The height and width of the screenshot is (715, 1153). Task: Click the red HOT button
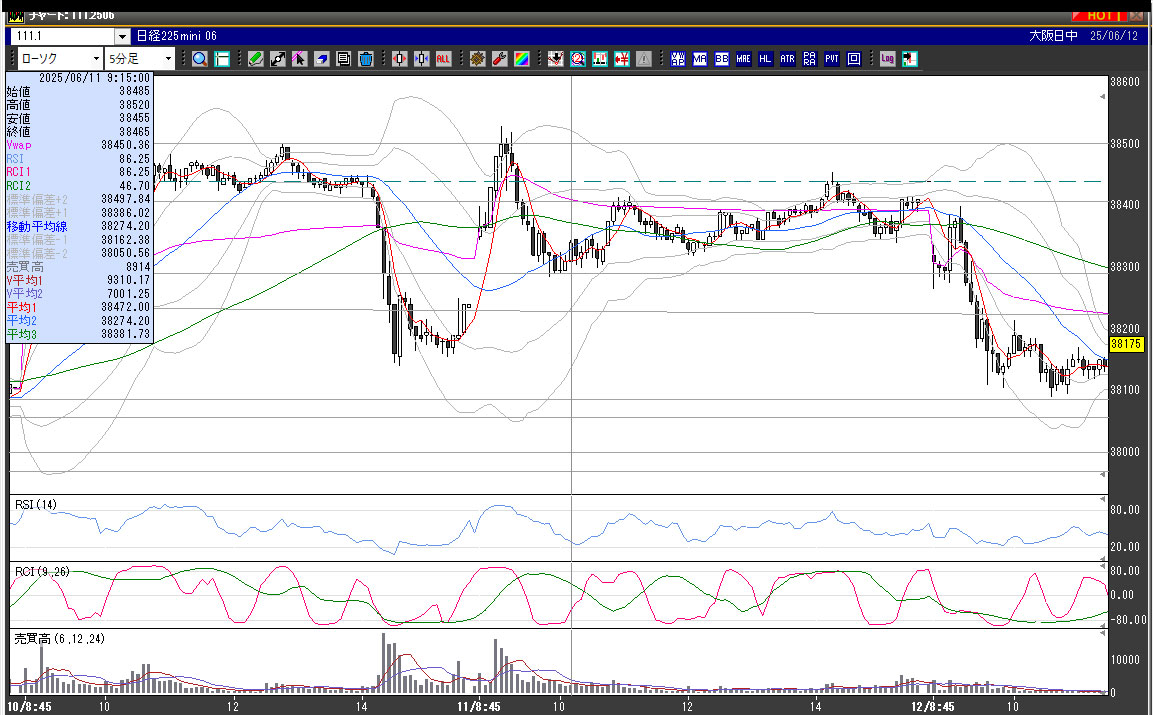coord(1099,15)
